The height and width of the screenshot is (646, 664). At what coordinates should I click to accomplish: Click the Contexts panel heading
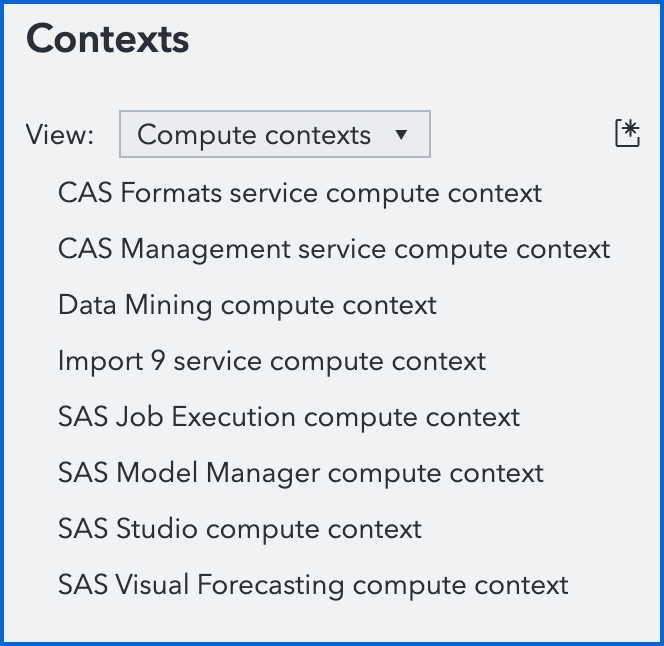pos(107,39)
